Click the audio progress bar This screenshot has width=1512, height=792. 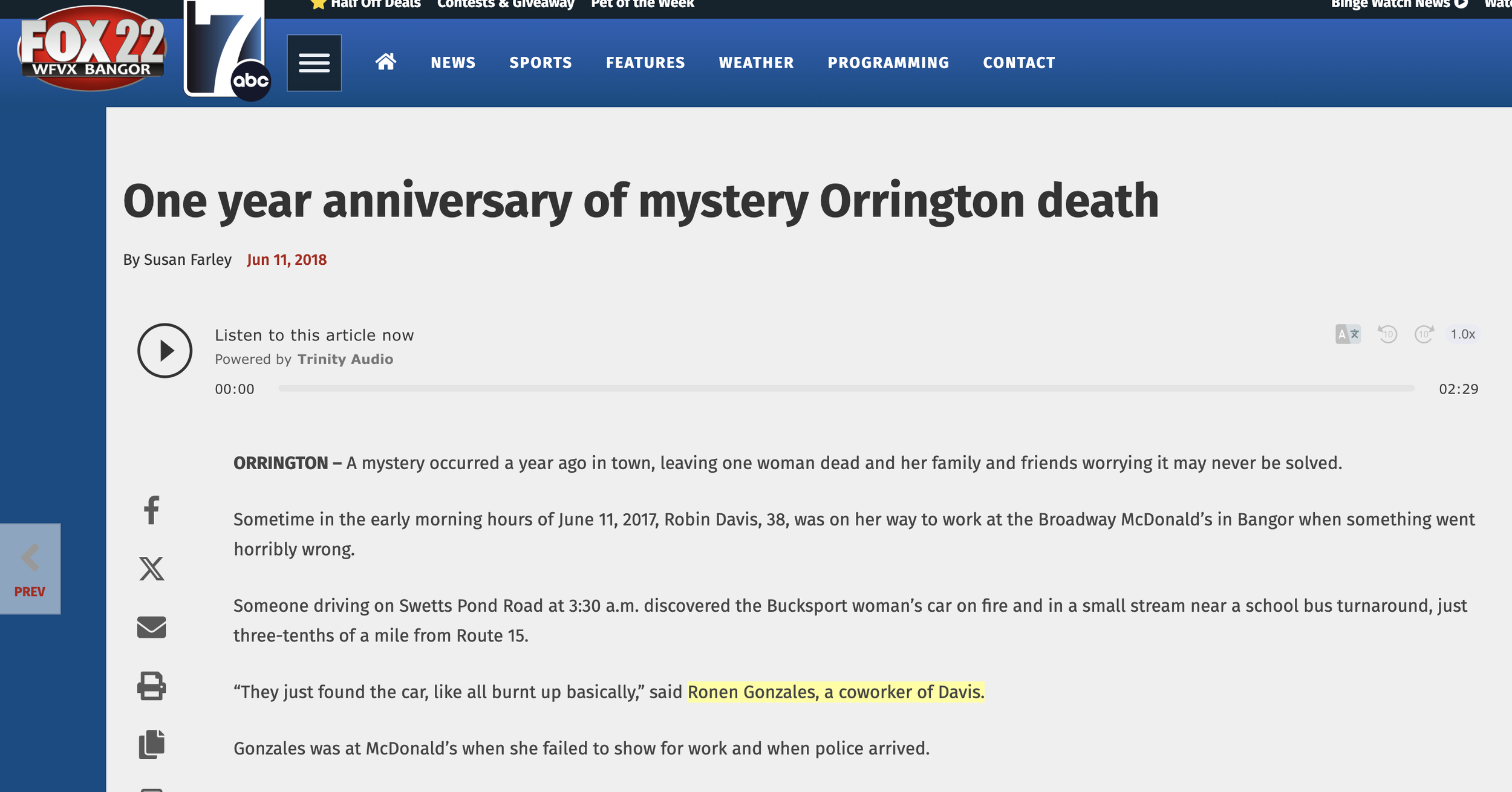point(846,389)
